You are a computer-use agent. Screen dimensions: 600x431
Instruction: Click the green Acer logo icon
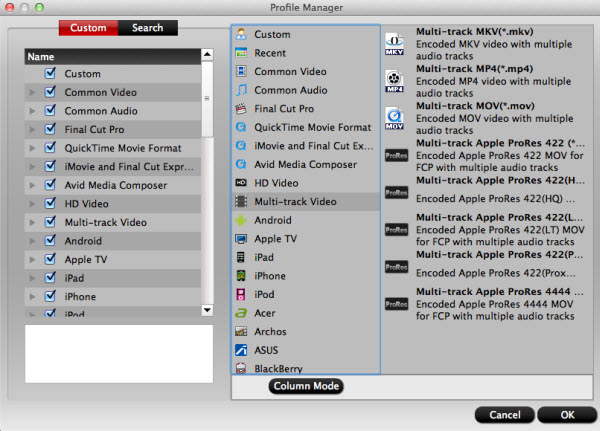[241, 313]
